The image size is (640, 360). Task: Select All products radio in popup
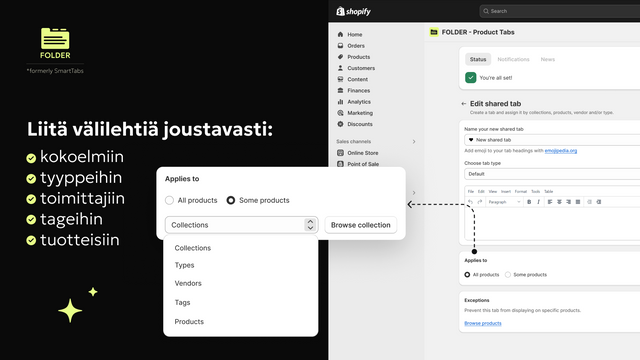click(169, 200)
